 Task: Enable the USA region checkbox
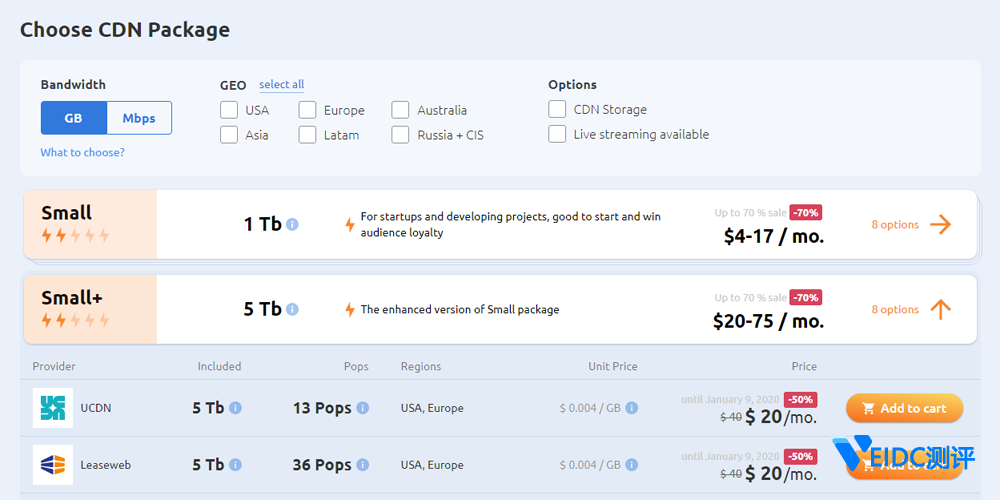[x=229, y=110]
